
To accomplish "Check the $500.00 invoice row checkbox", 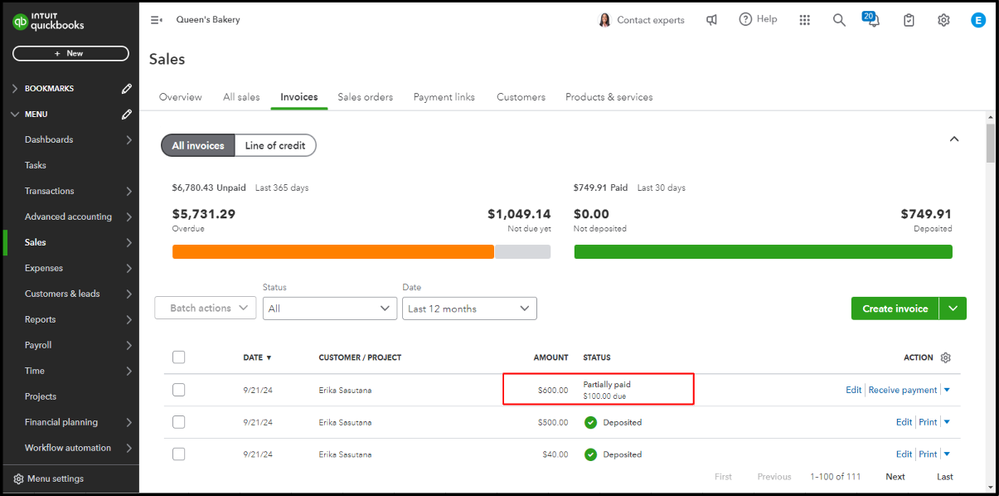I will pyautogui.click(x=179, y=422).
